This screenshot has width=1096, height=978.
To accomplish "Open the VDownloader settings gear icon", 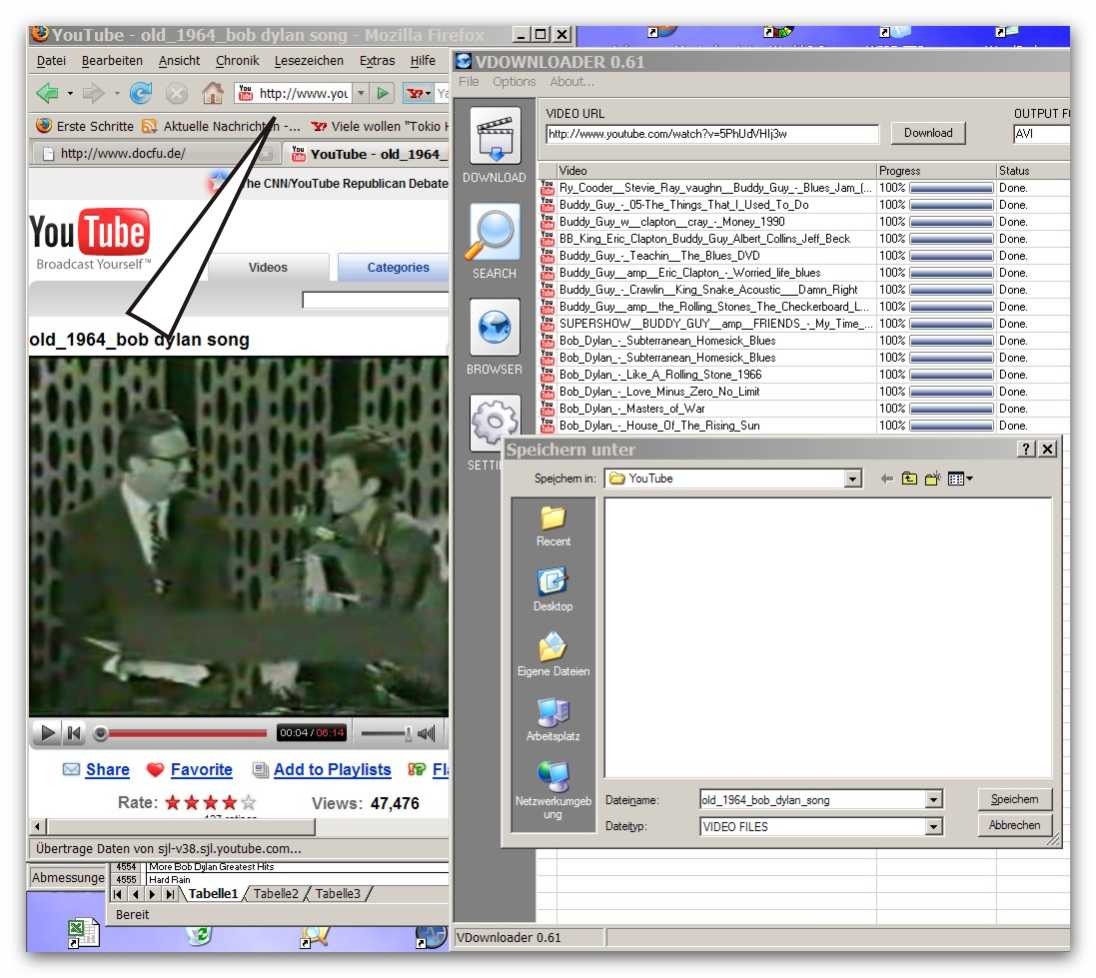I will coord(495,422).
